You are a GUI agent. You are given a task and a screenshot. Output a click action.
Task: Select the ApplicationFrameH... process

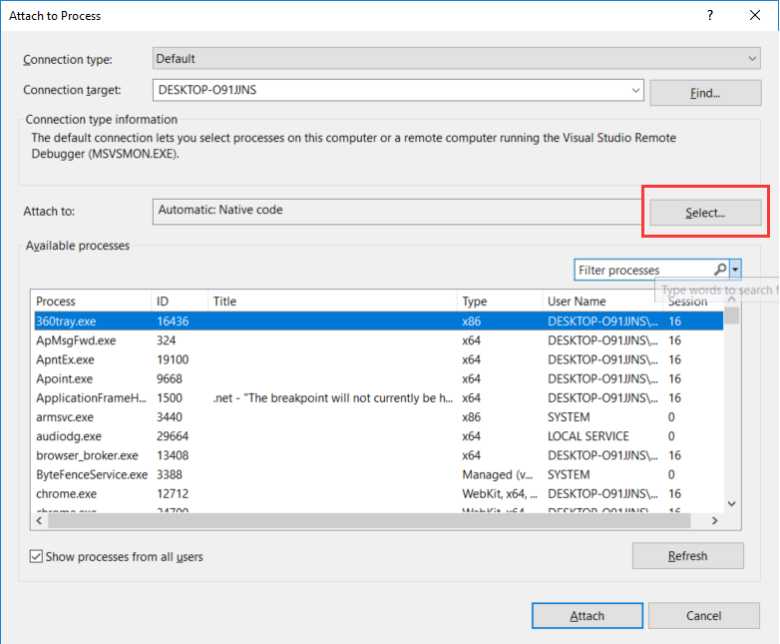click(91, 398)
